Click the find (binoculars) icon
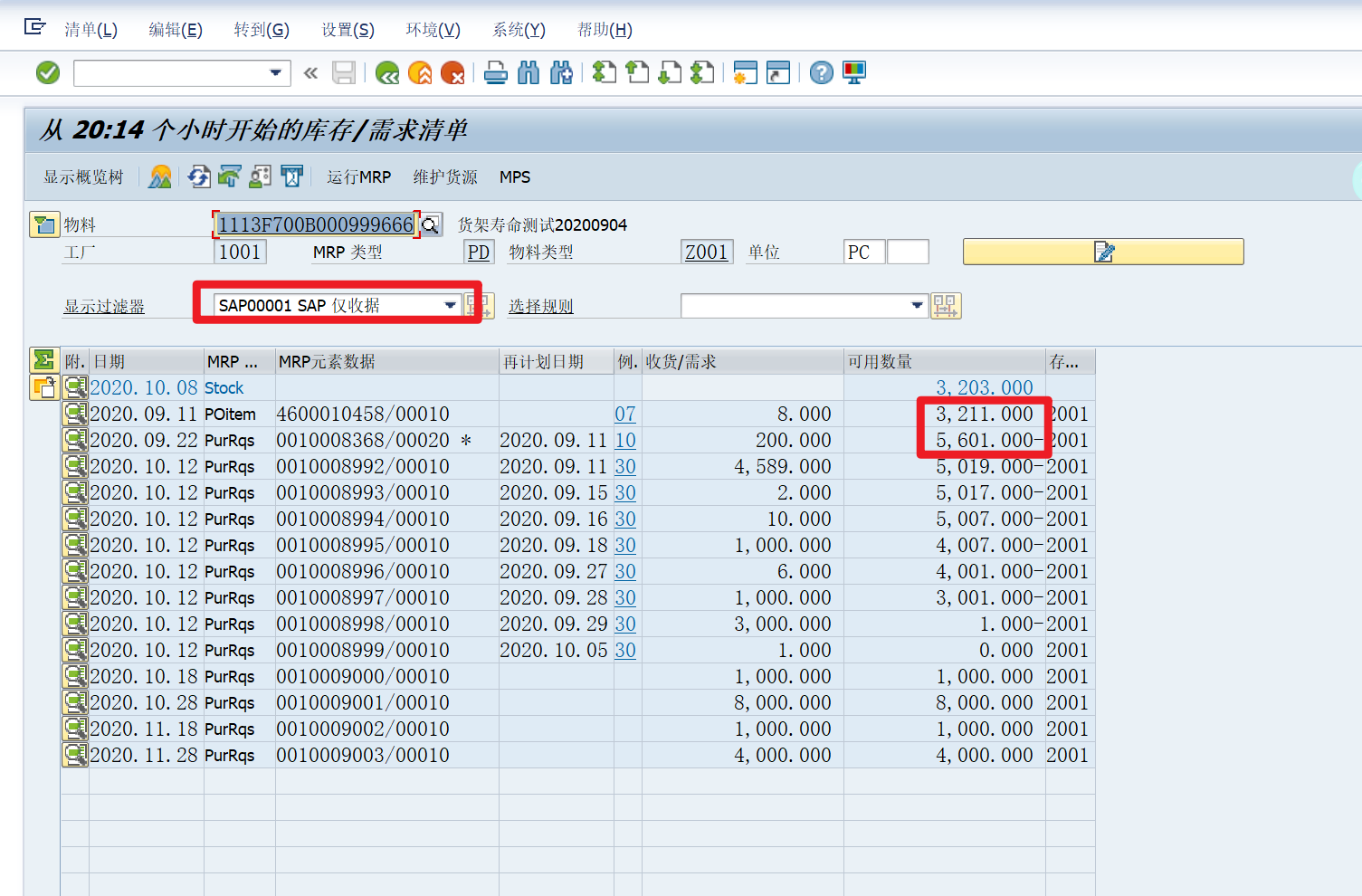 pyautogui.click(x=529, y=72)
